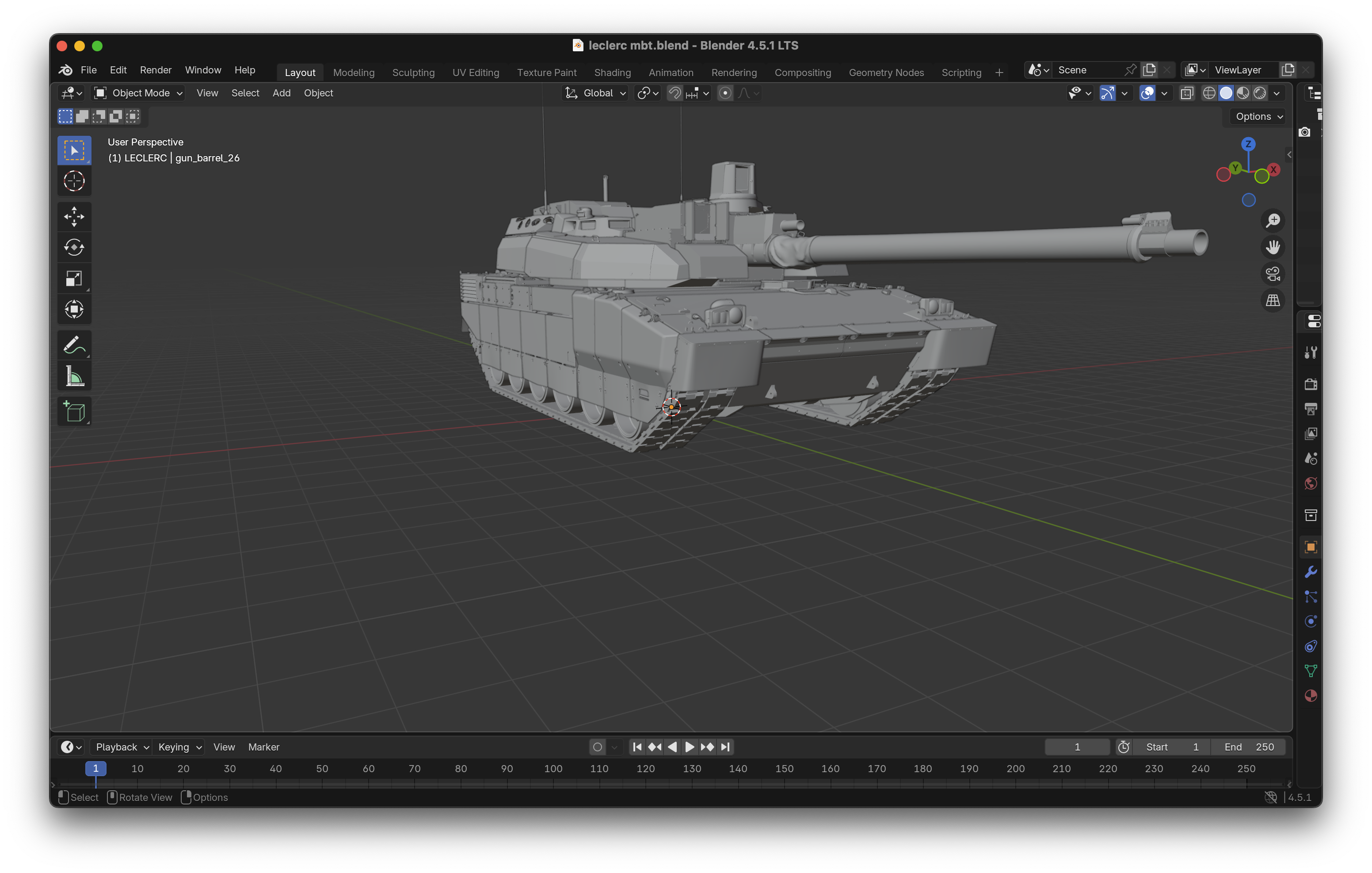Toggle X-ray display mode
The width and height of the screenshot is (1372, 873).
[1187, 93]
